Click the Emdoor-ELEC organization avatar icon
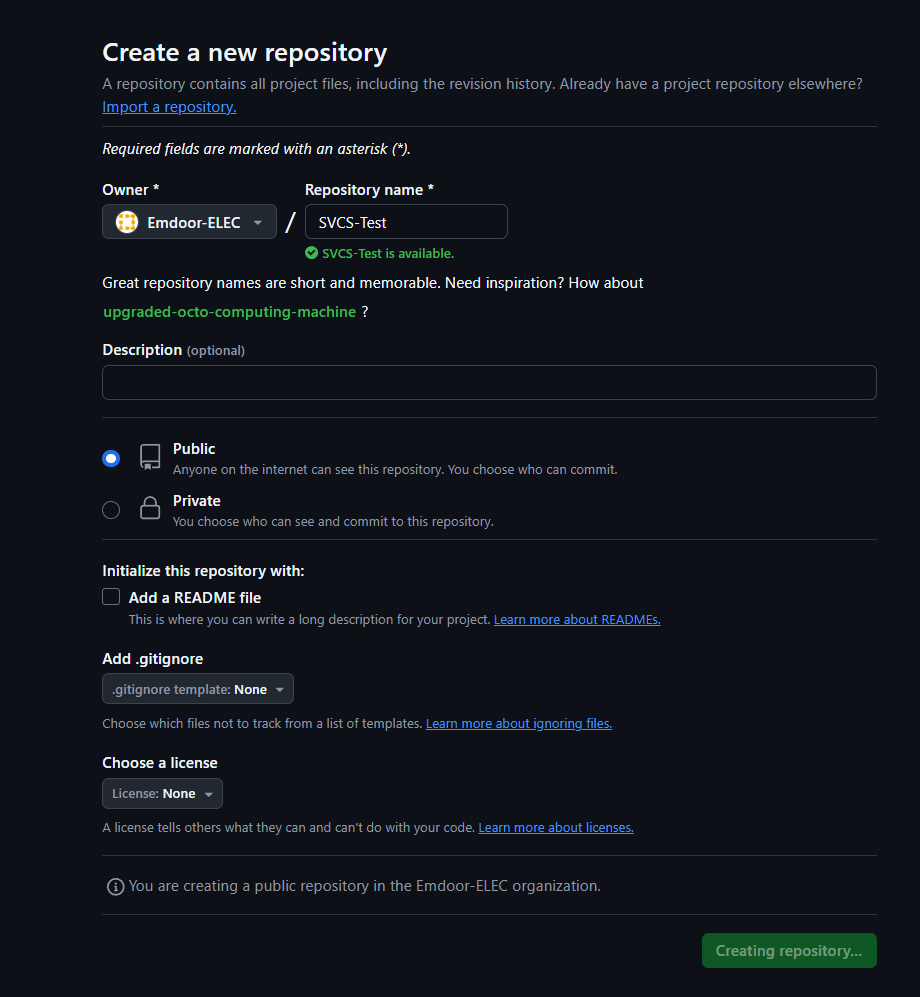Screen dimensions: 920x997 coord(127,222)
